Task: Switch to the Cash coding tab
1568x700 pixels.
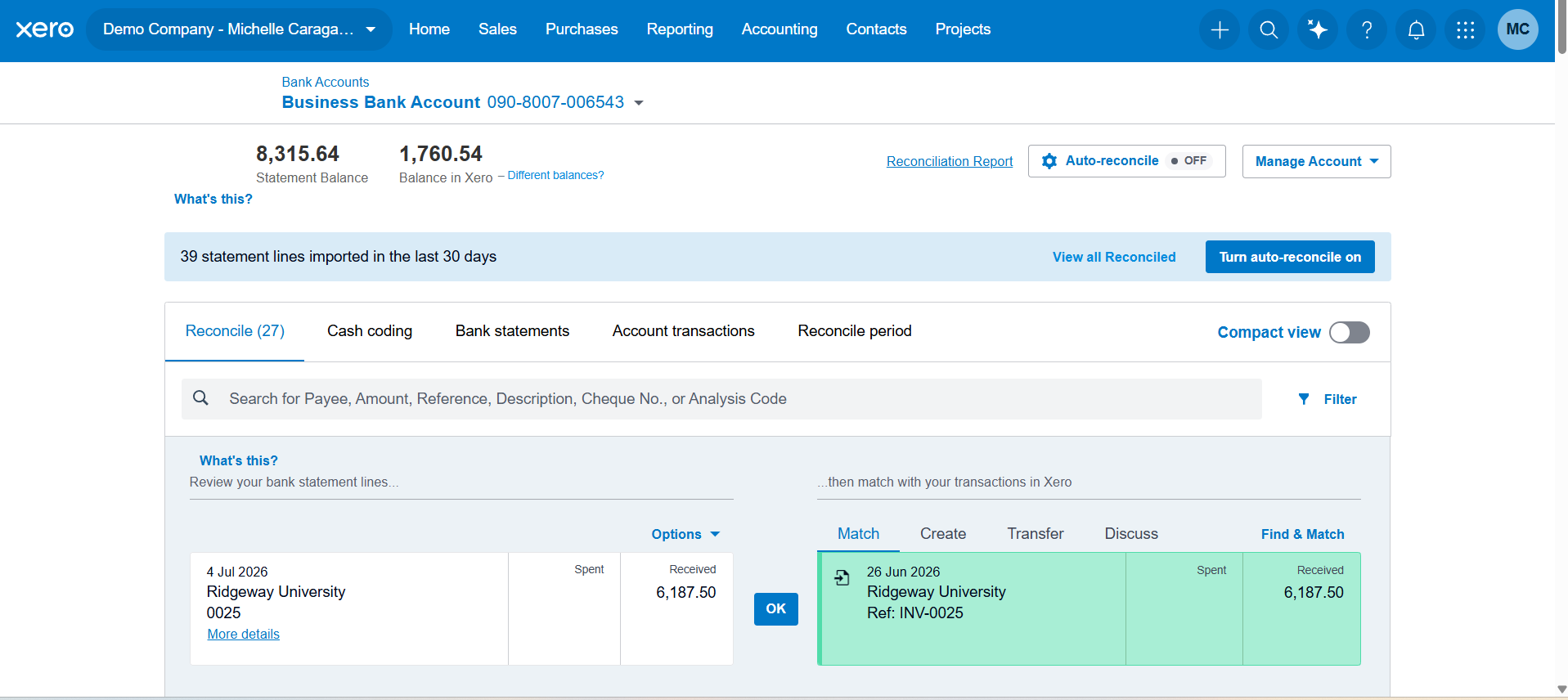Action: click(370, 331)
